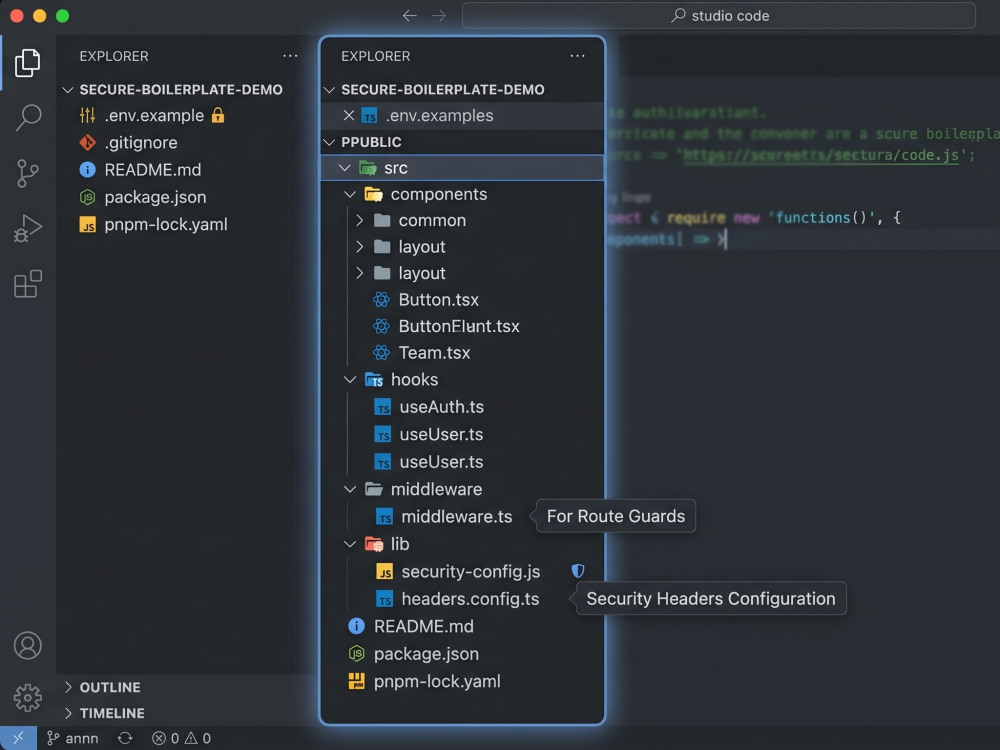Collapse the src folder
The image size is (1000, 750).
[x=345, y=168]
